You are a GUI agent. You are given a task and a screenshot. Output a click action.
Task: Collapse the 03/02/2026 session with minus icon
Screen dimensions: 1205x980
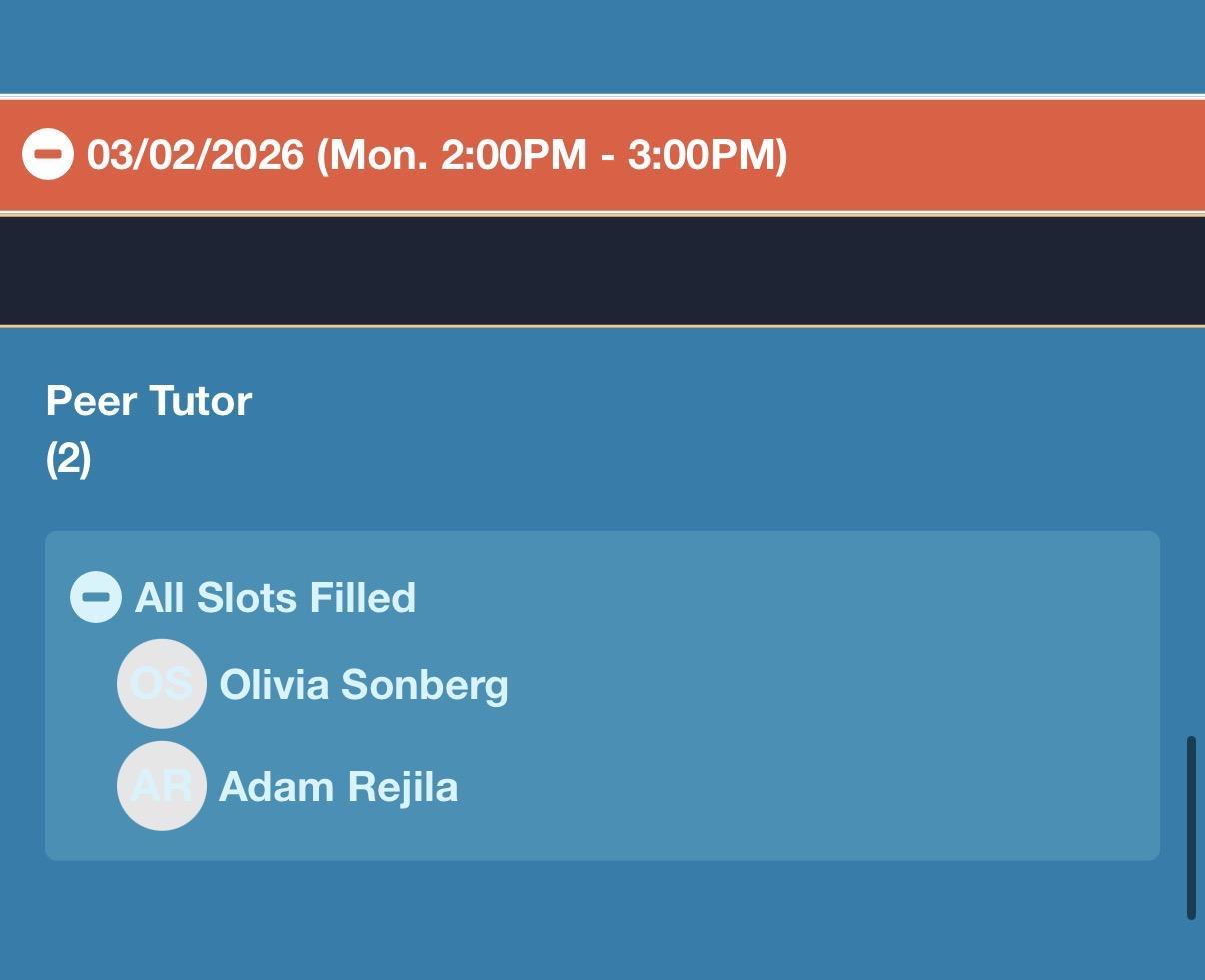(x=47, y=155)
